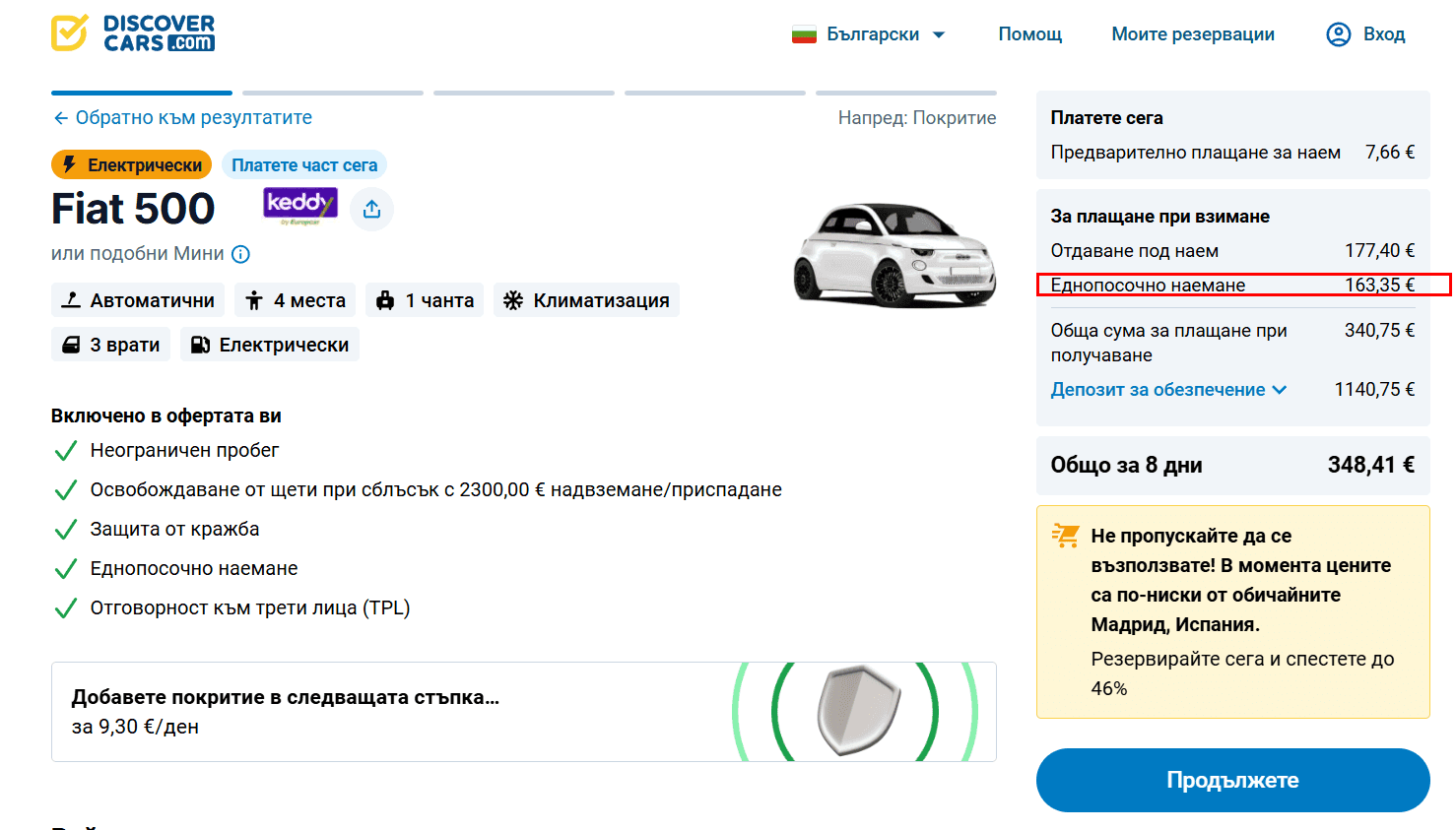Click Еднопосочно наемане in the included list
The width and height of the screenshot is (1456, 830).
coord(194,568)
